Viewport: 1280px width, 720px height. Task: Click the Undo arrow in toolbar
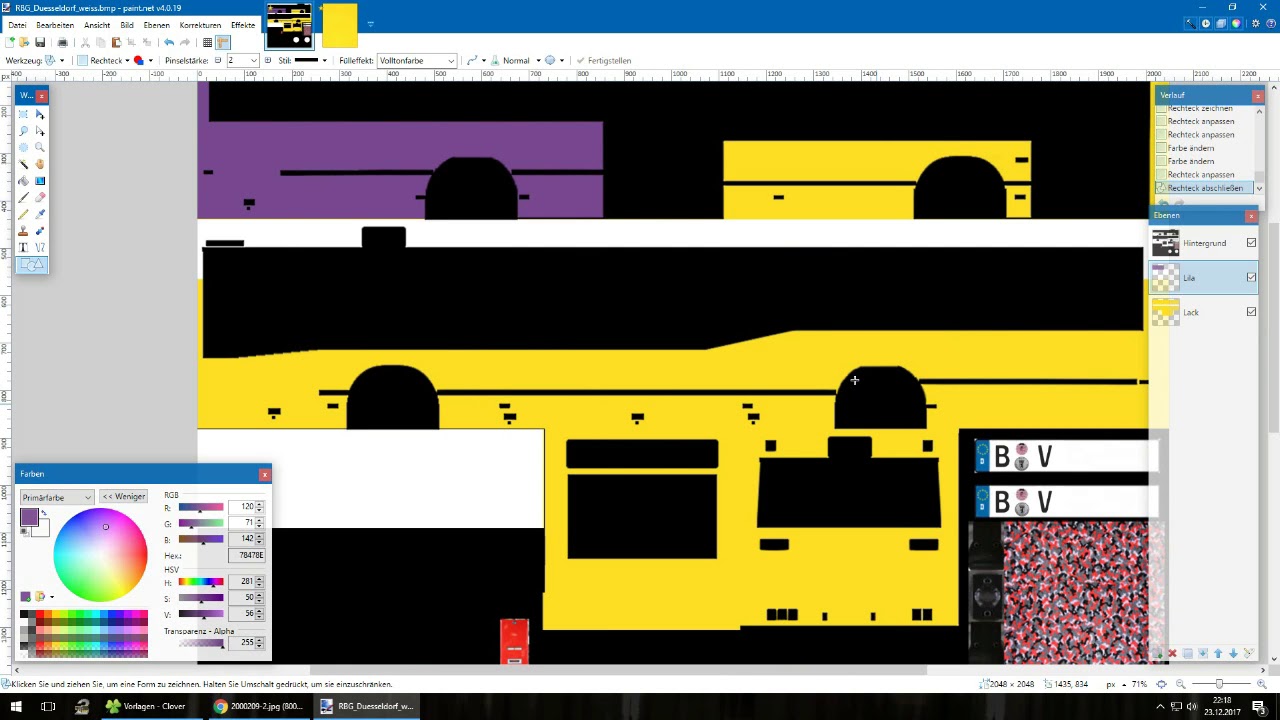pos(169,43)
